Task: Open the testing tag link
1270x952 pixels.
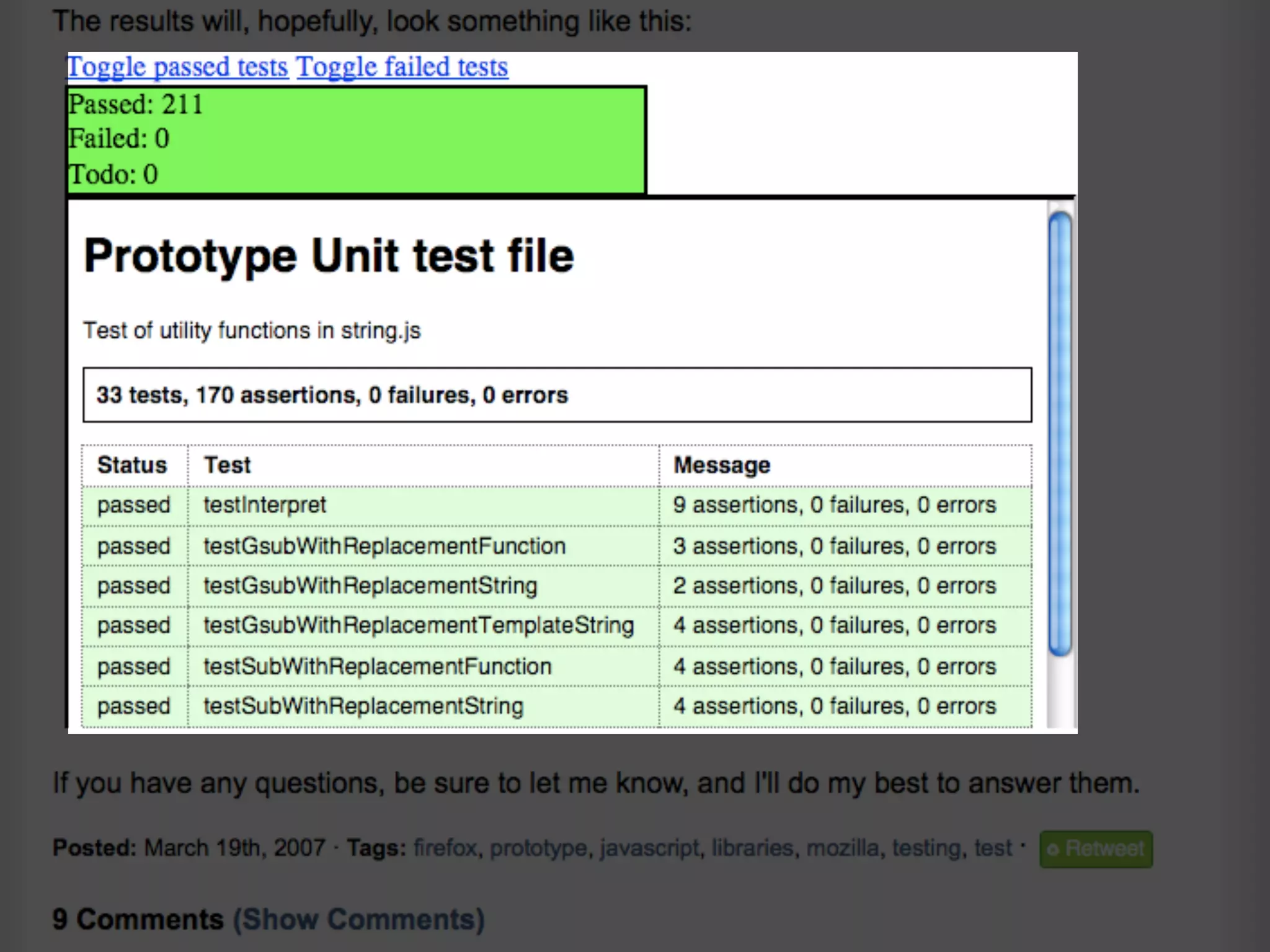Action: tap(926, 848)
